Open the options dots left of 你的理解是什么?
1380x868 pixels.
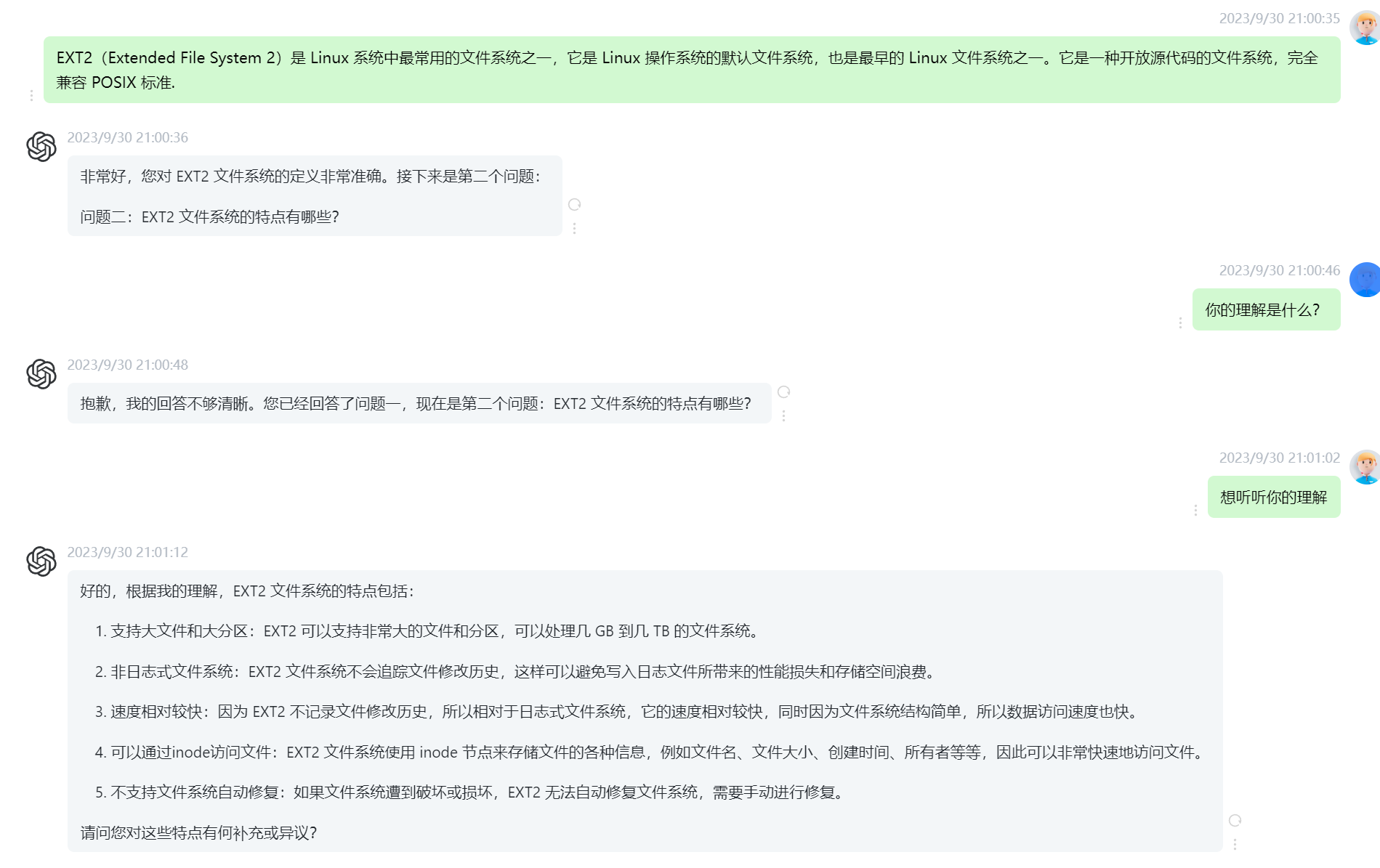point(1180,323)
